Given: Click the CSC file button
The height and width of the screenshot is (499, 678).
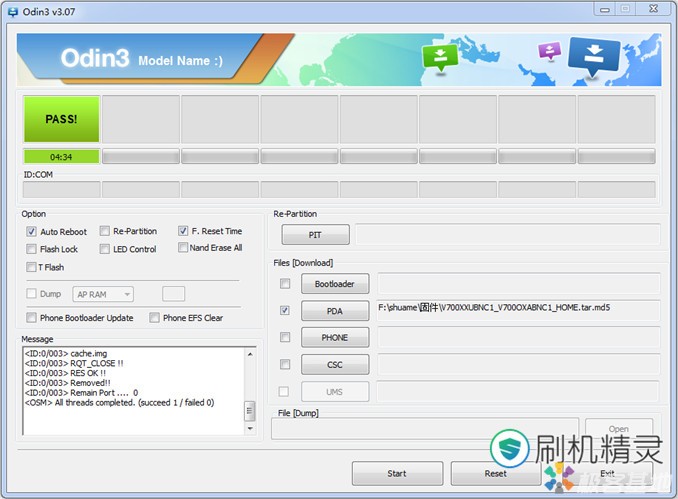Looking at the screenshot, I should pyautogui.click(x=335, y=365).
